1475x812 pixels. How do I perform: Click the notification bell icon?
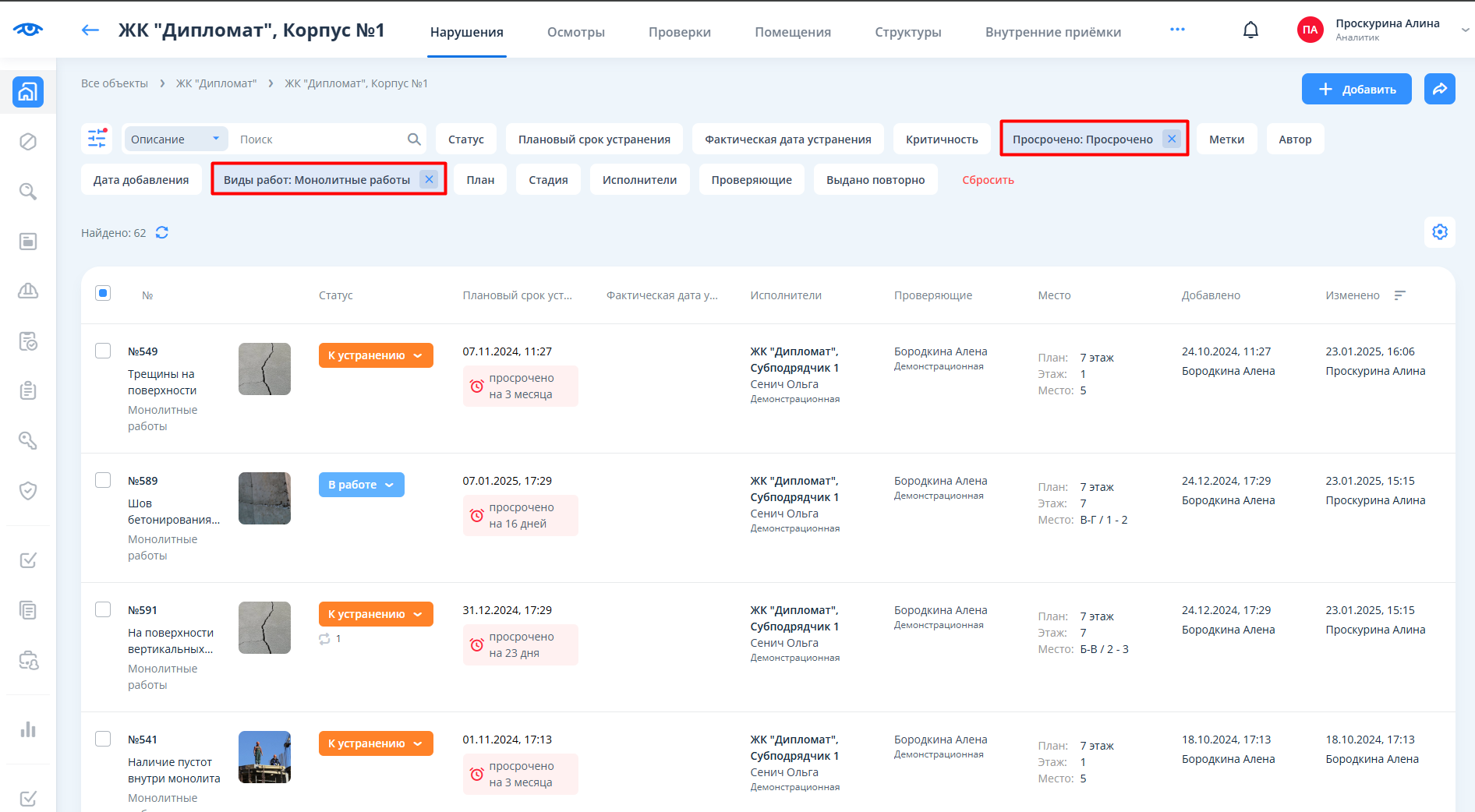click(x=1250, y=30)
